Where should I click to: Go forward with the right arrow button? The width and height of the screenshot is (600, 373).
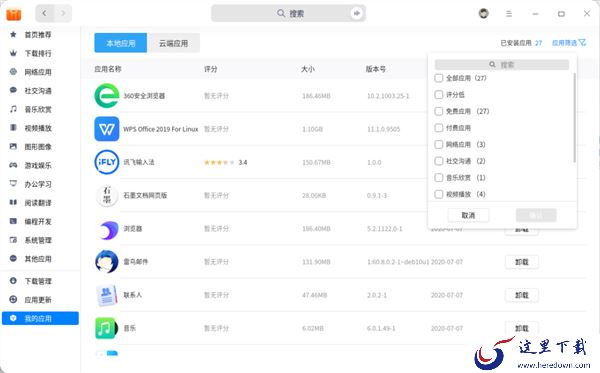click(x=63, y=13)
